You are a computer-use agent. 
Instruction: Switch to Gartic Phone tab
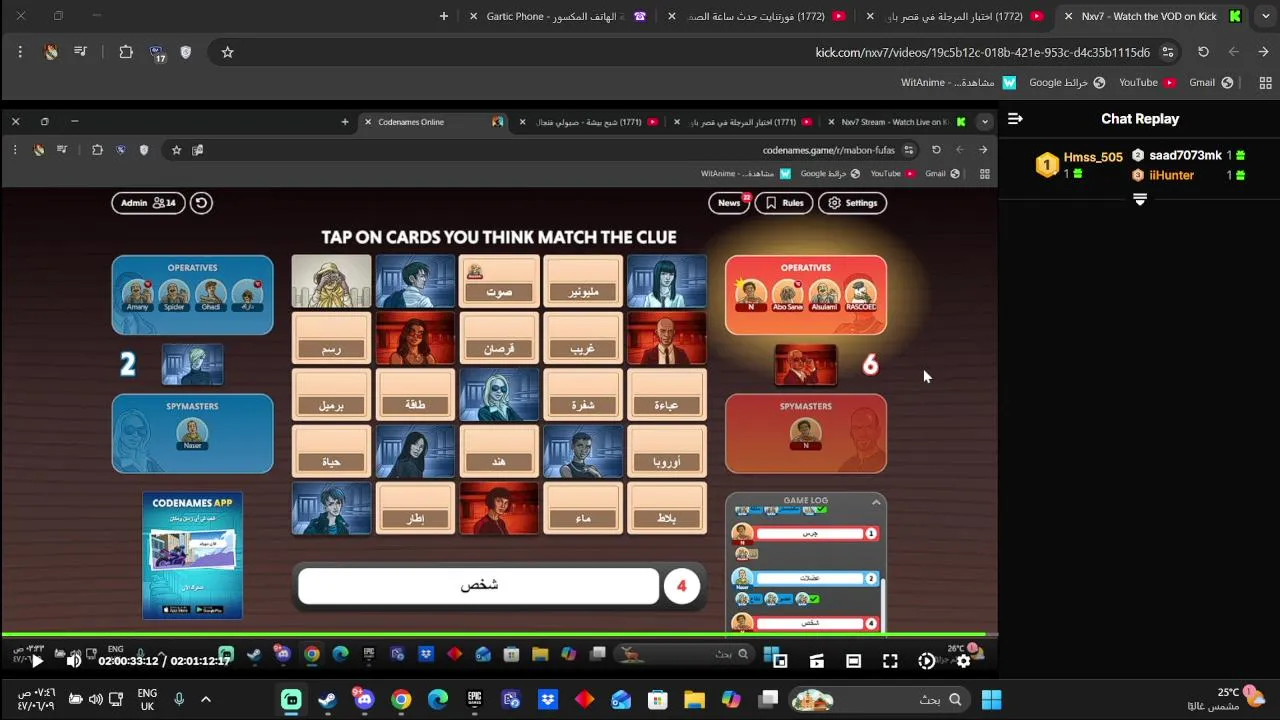(560, 16)
